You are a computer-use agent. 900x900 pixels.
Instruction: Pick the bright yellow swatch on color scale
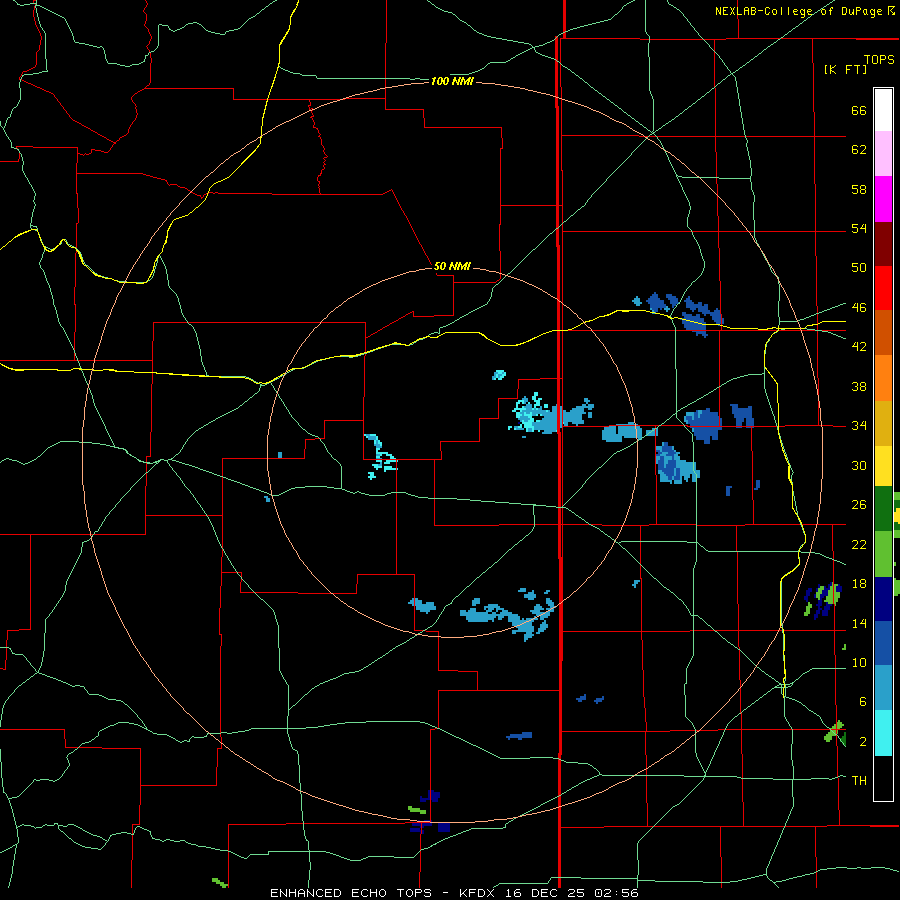click(883, 466)
